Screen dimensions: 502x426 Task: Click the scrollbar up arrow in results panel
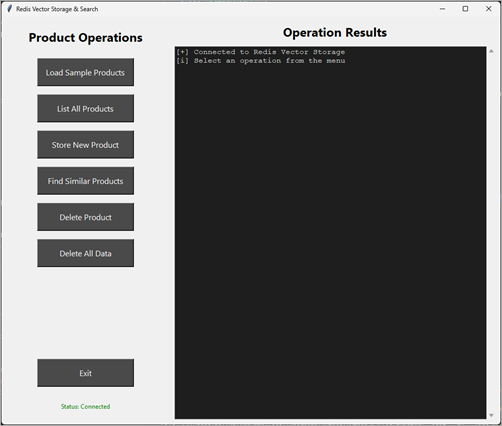[491, 51]
